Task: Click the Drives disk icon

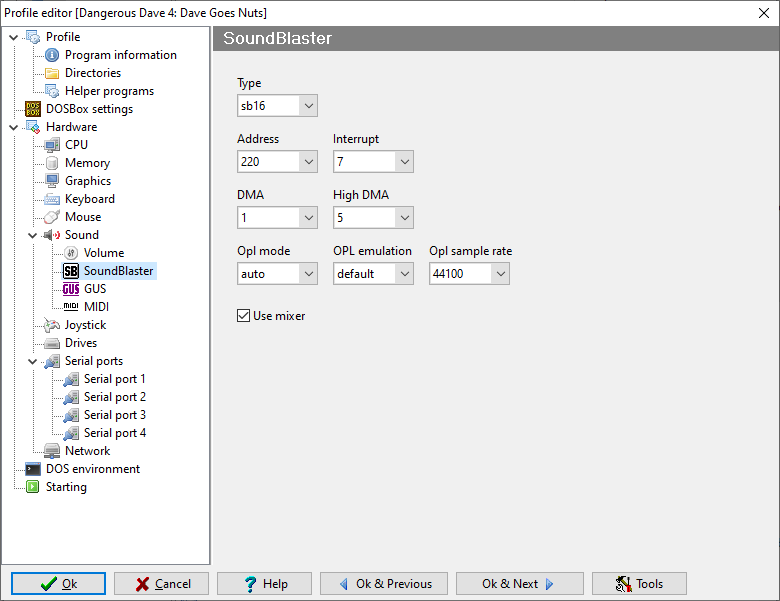Action: [x=52, y=343]
